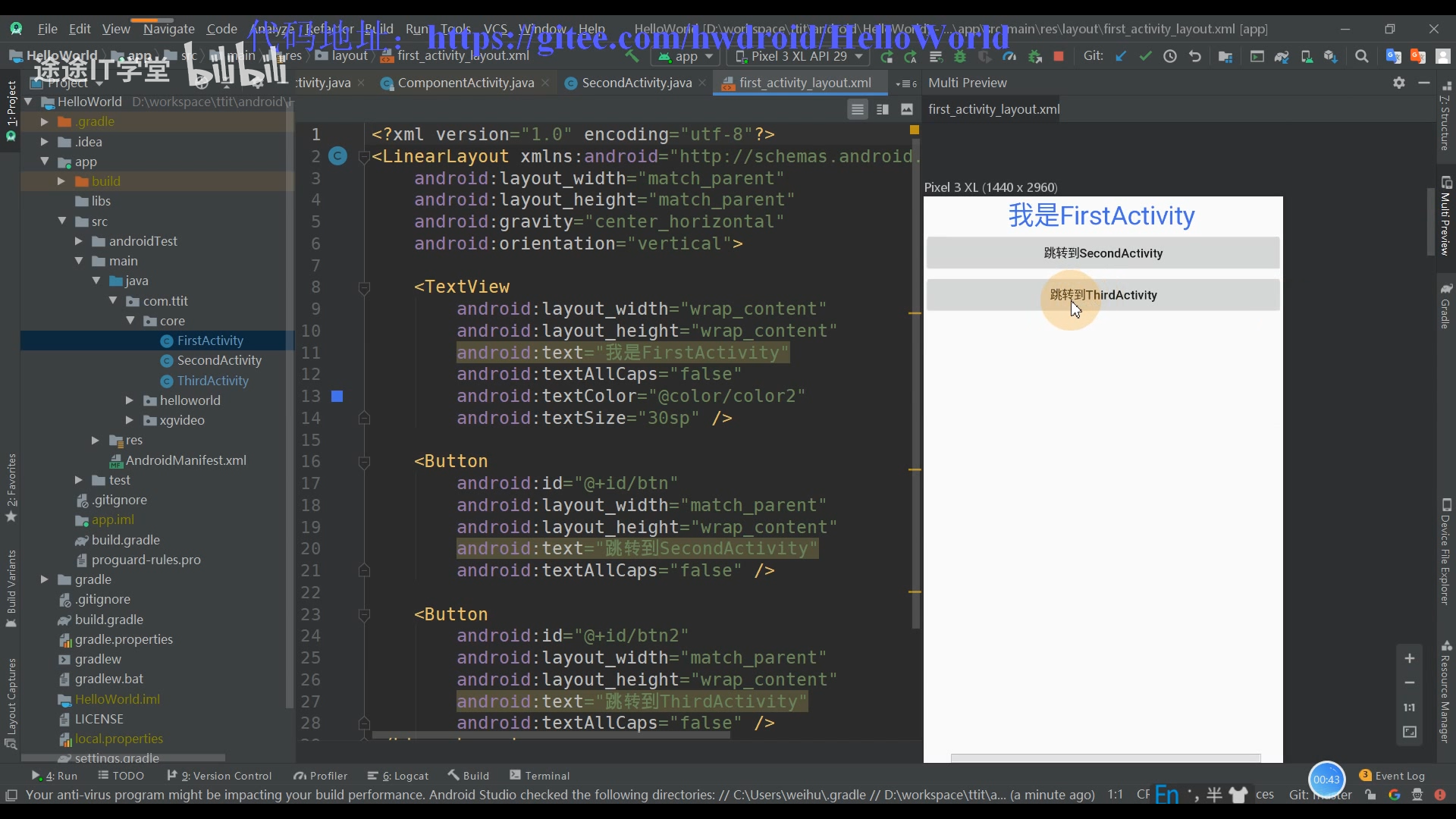Screen dimensions: 1456x819
Task: Open the Terminal bottom tab
Action: coord(540,776)
